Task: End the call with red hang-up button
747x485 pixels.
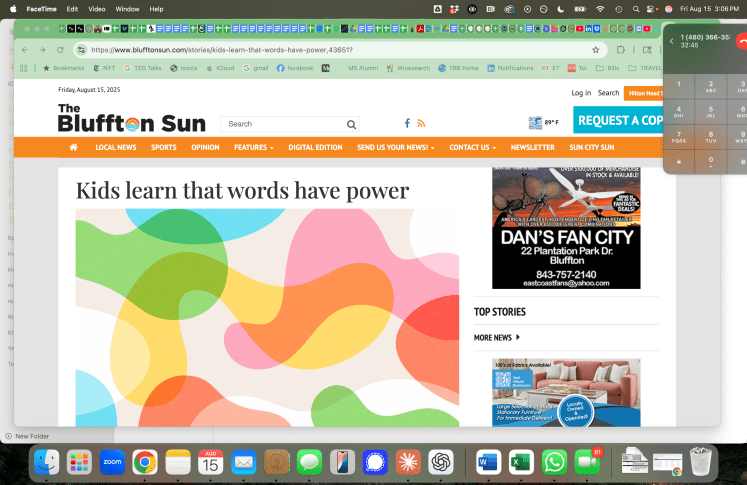Action: coord(741,41)
